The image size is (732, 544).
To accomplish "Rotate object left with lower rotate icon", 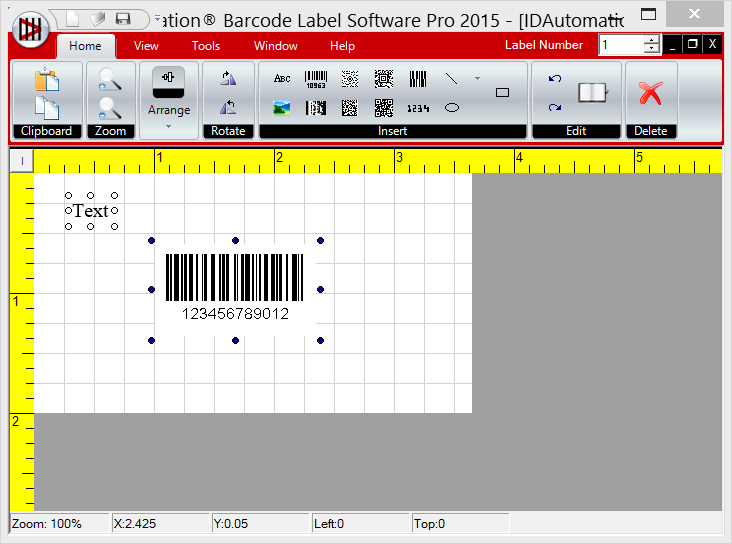I will (x=228, y=107).
